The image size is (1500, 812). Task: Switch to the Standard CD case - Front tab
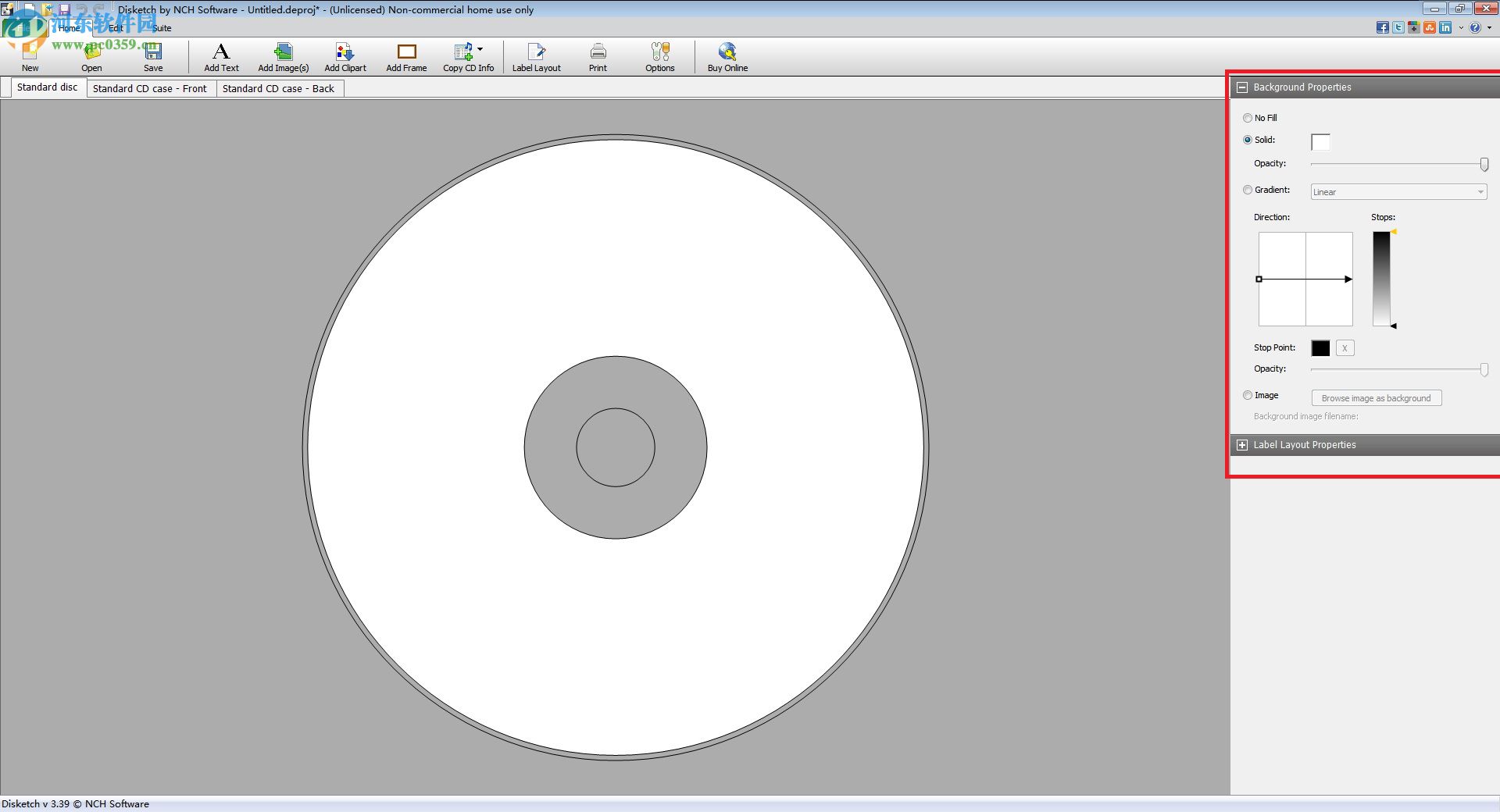click(150, 88)
